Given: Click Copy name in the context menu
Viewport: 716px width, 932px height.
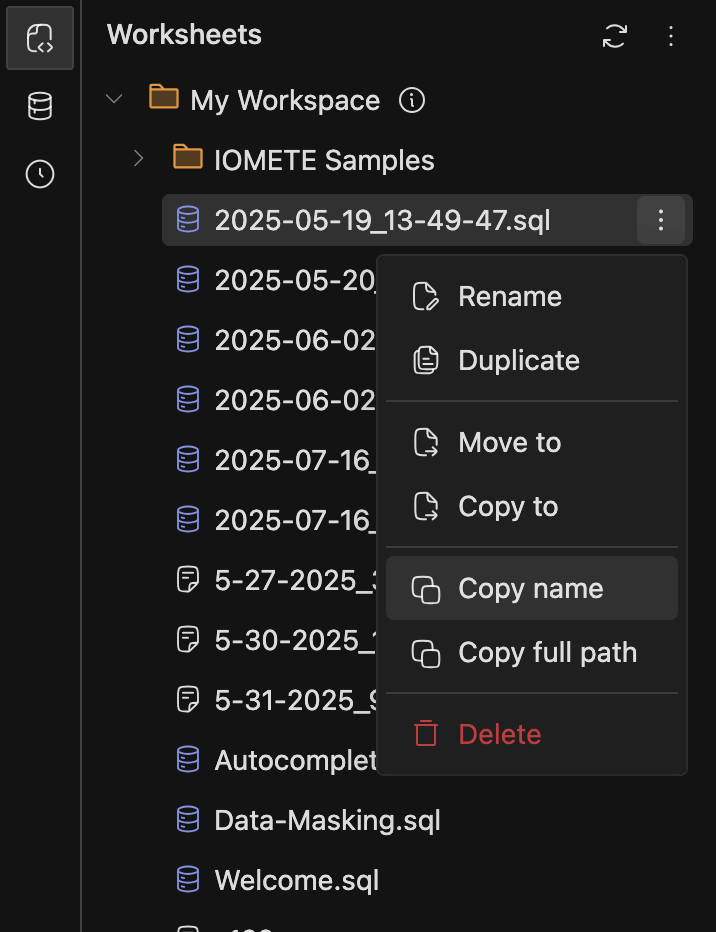Looking at the screenshot, I should coord(531,588).
